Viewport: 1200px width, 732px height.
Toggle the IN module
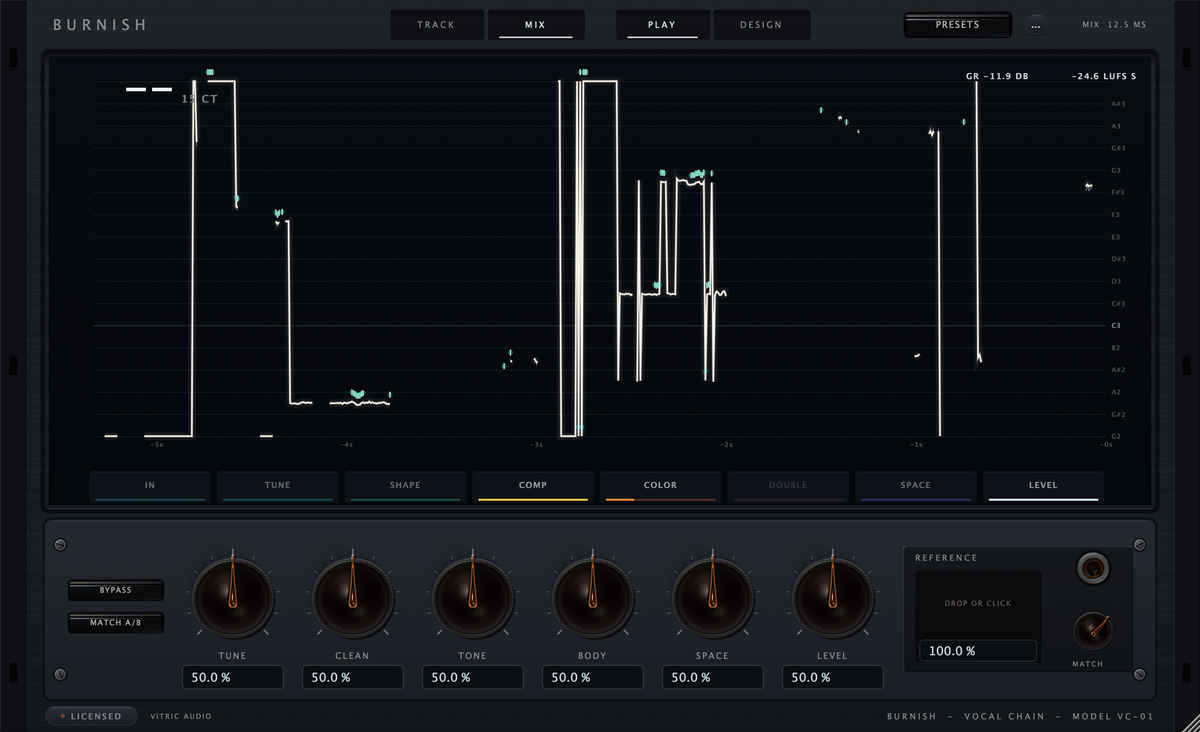[x=150, y=487]
